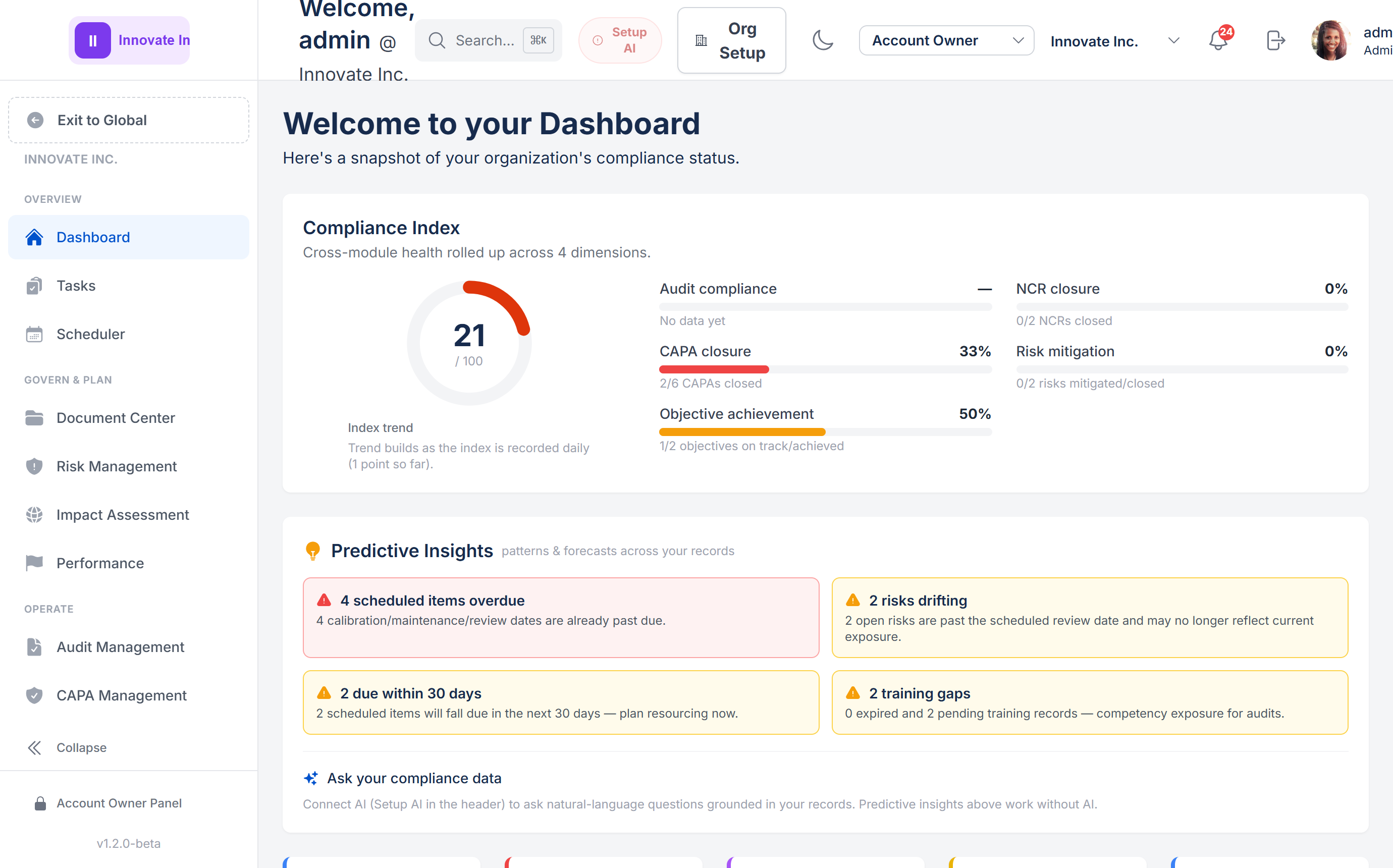Screen dimensions: 1393x868
Task: Open the Account Owner role dropdown
Action: (x=946, y=40)
